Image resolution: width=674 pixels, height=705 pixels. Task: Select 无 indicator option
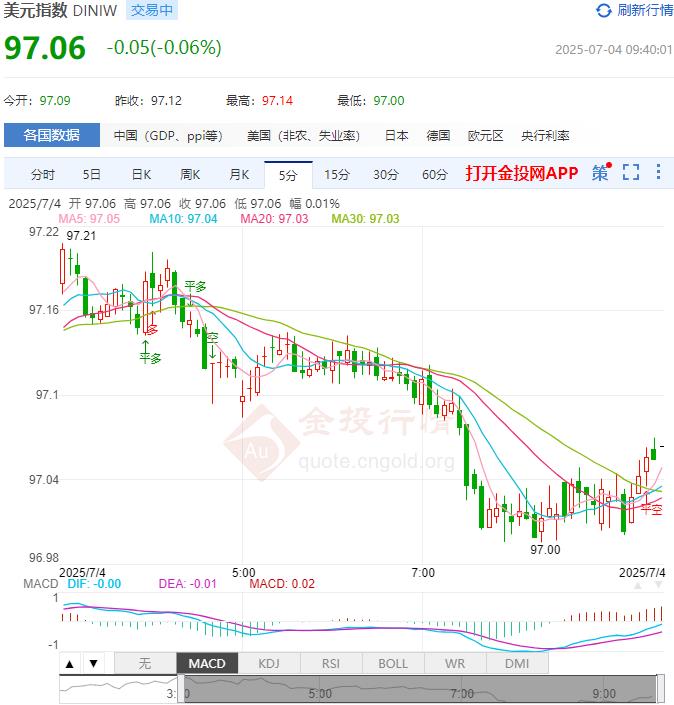click(x=145, y=664)
